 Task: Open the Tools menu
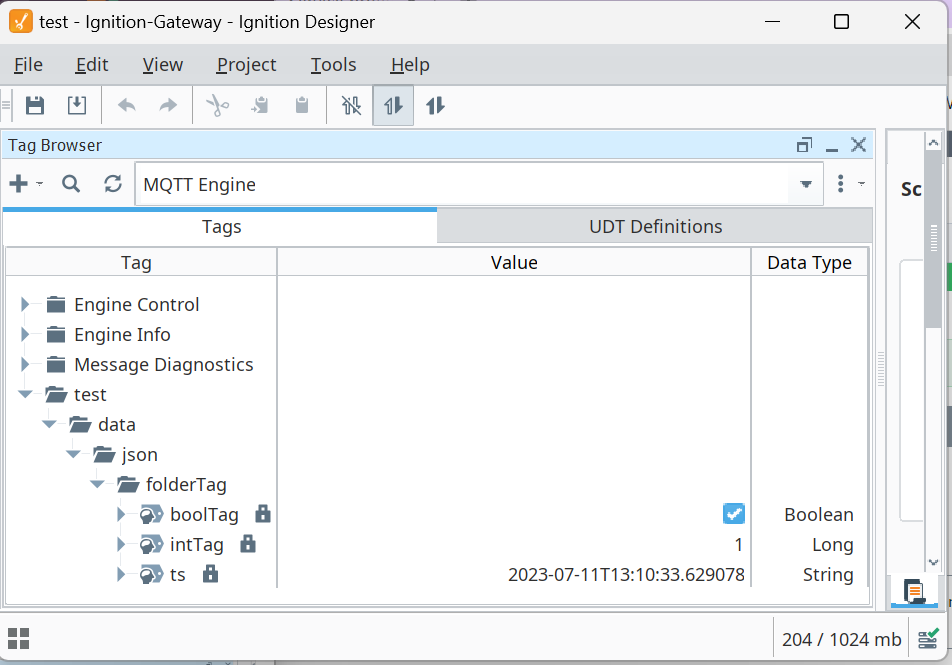click(333, 64)
